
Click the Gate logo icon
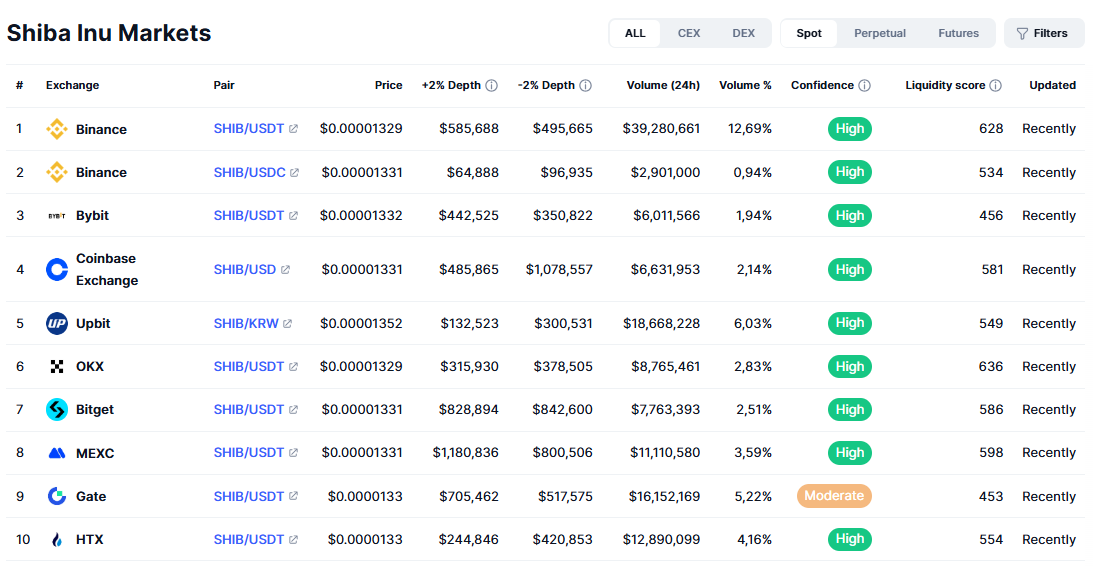(57, 496)
